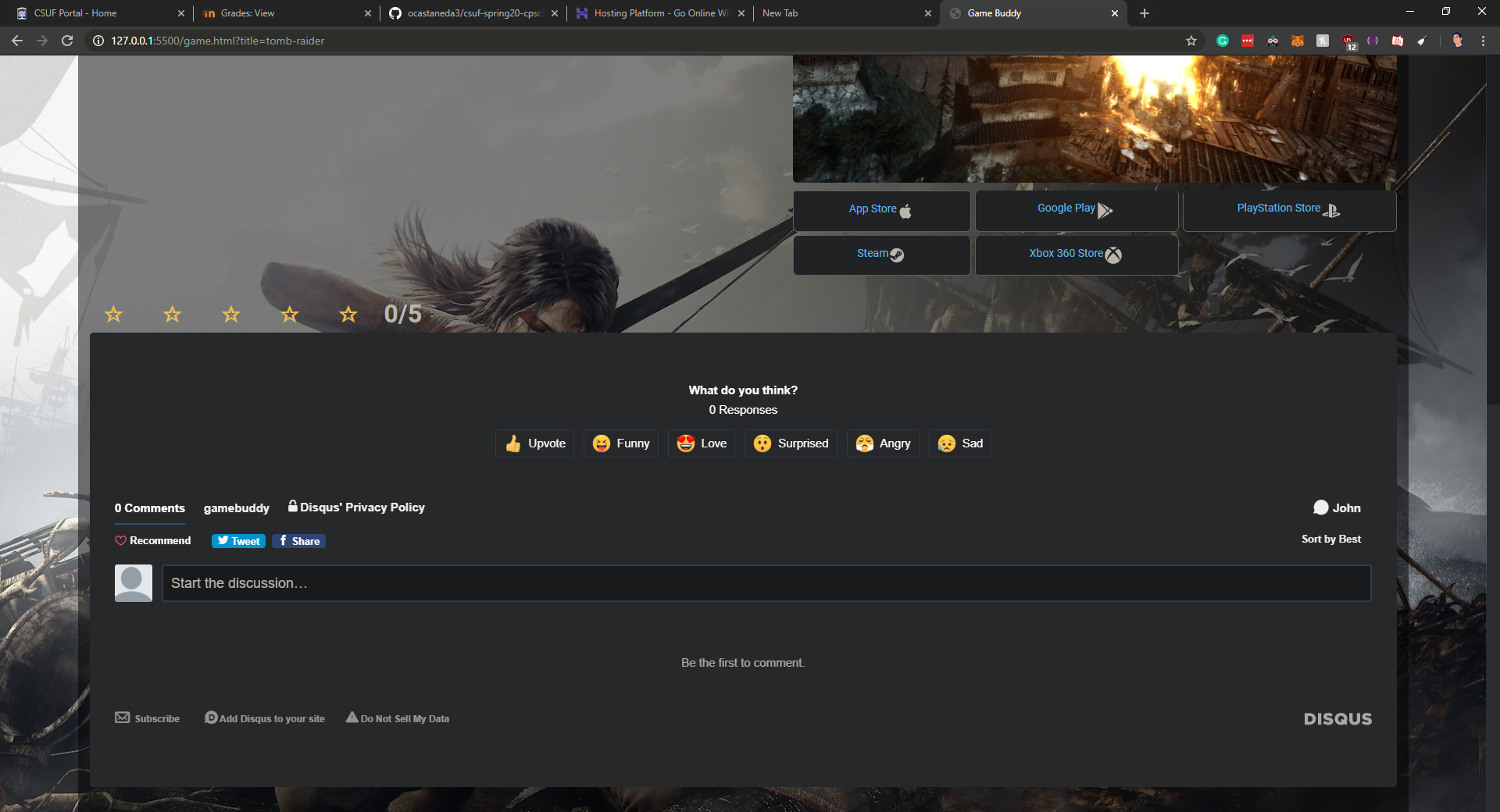React with the Love emoji
Image resolution: width=1500 pixels, height=812 pixels.
[x=702, y=443]
